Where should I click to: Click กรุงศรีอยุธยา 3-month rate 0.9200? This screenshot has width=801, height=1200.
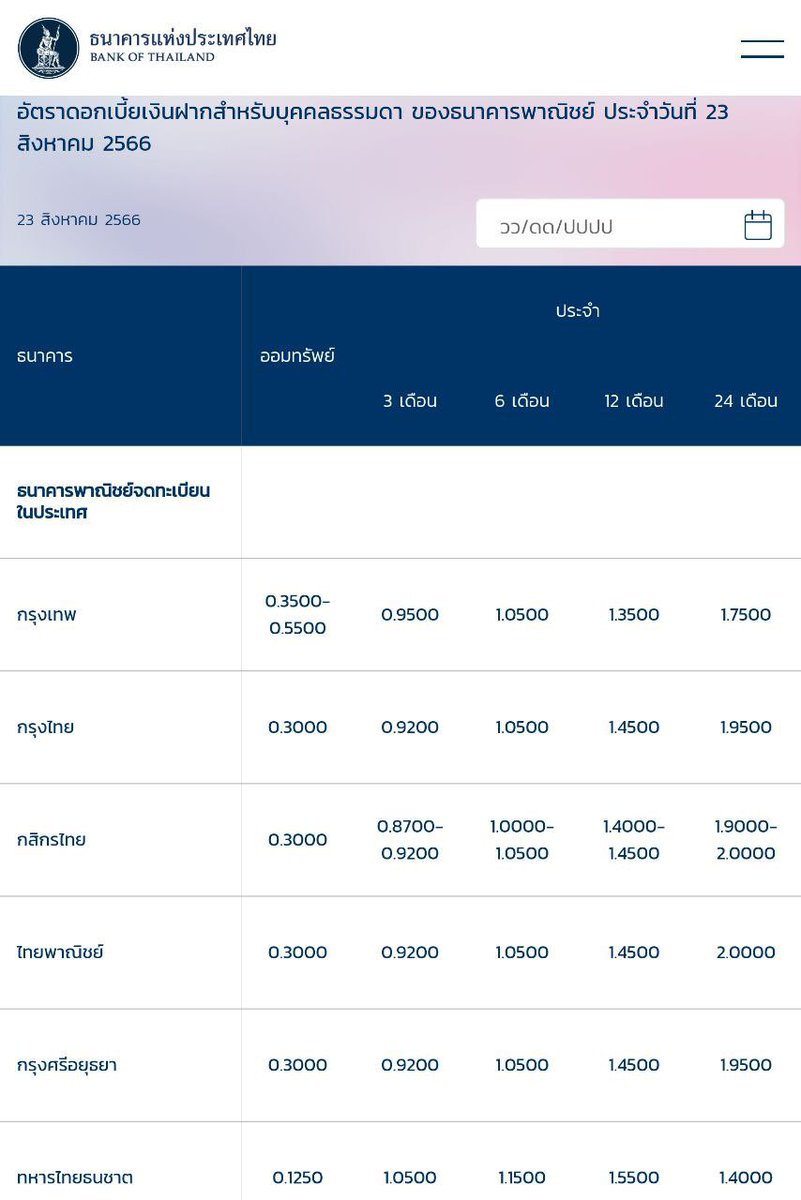click(x=410, y=1065)
